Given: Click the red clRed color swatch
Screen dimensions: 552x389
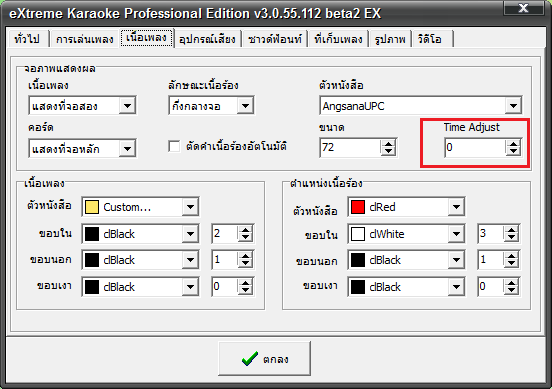Looking at the screenshot, I should point(358,207).
